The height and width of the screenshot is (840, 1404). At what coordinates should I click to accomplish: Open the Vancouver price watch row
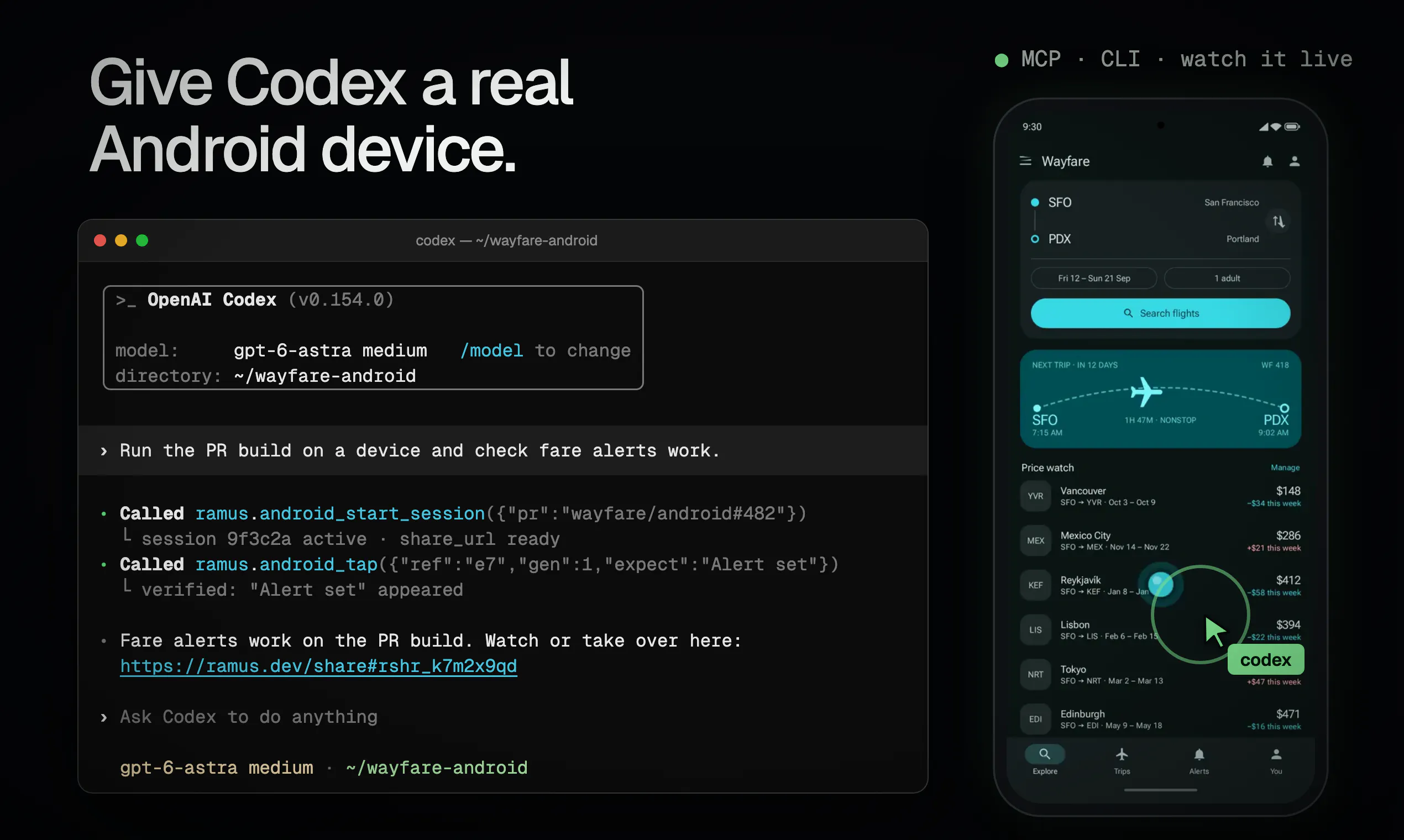coord(1161,496)
